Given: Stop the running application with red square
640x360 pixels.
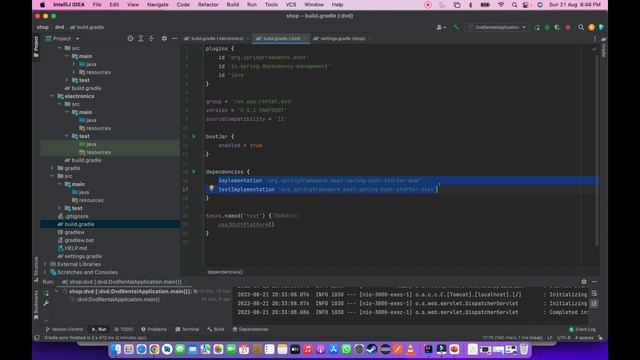Looking at the screenshot, I should coord(568,27).
